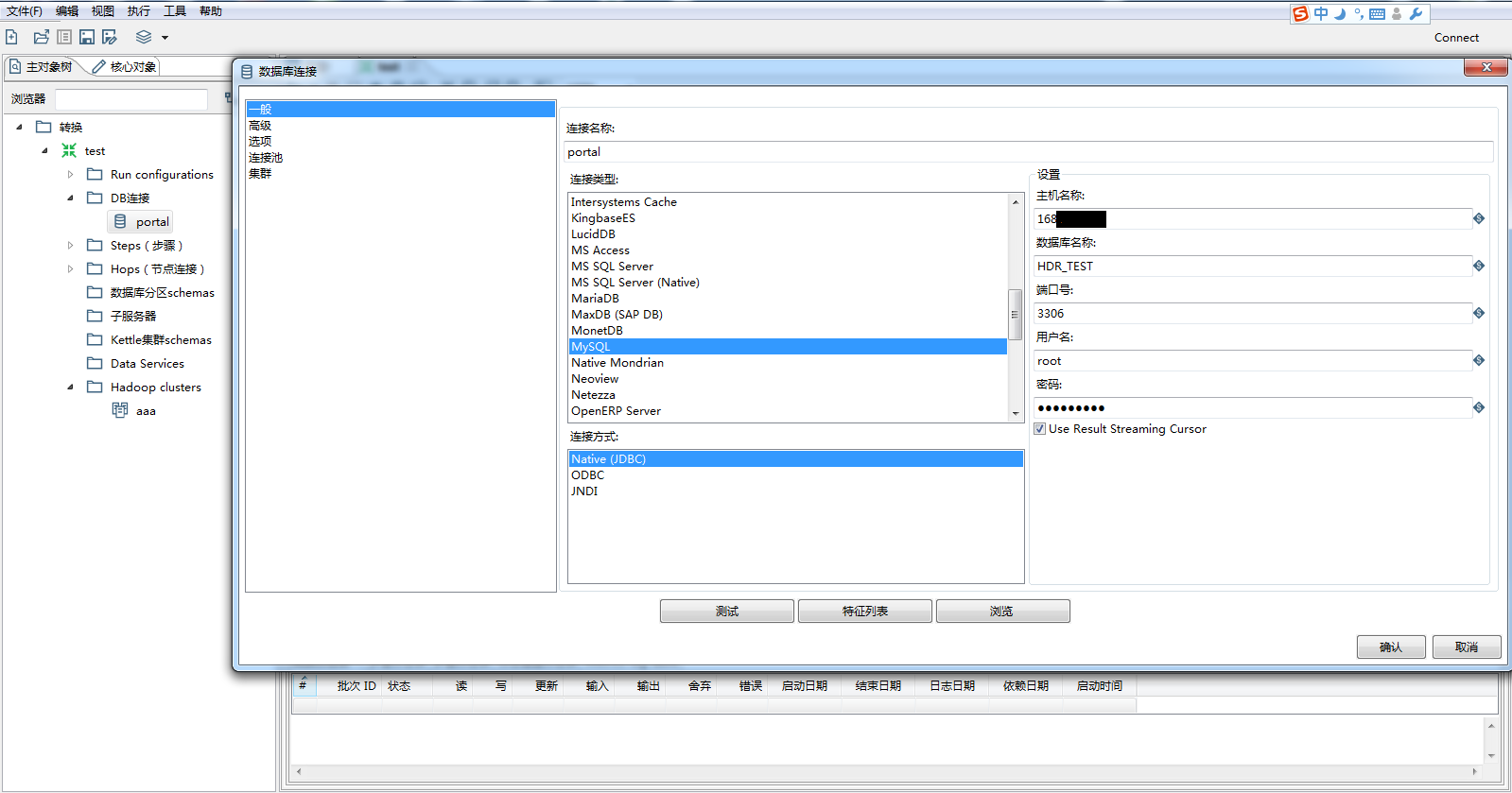
Task: Click the 端口号 3306 field
Action: (1253, 313)
